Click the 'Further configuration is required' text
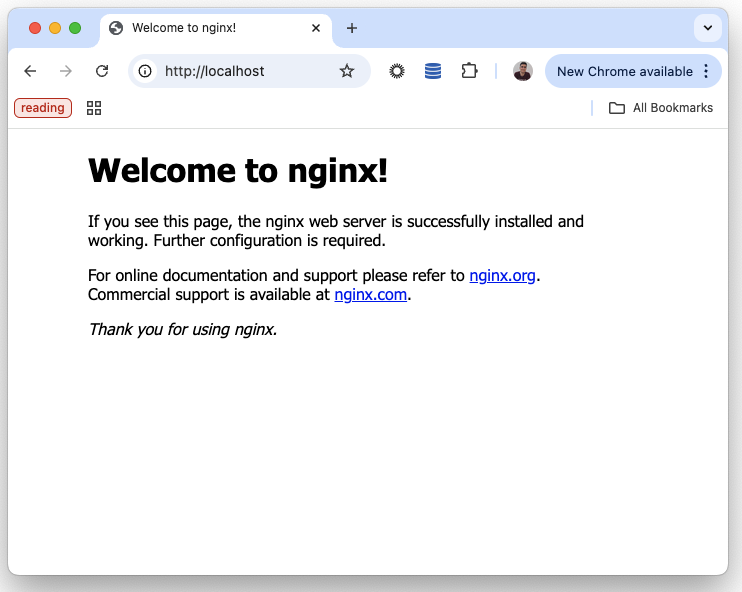The width and height of the screenshot is (742, 592). (269, 241)
